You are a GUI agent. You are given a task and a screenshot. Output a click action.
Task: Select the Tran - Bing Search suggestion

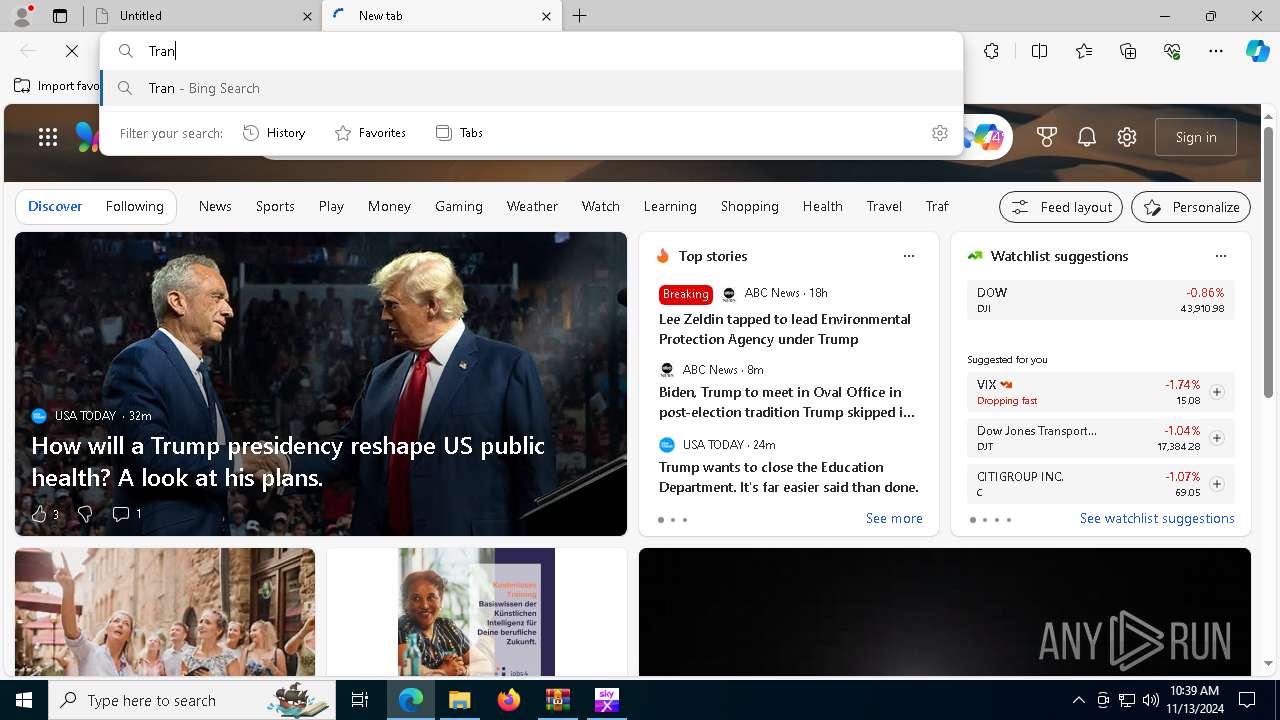coord(532,88)
